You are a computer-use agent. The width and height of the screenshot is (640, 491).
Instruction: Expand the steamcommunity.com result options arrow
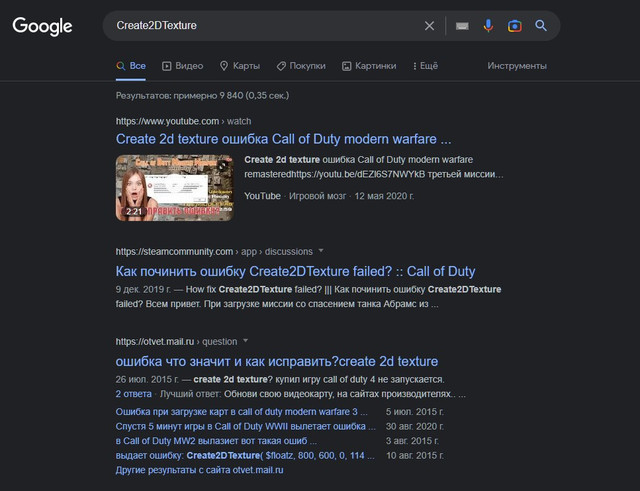pos(320,251)
